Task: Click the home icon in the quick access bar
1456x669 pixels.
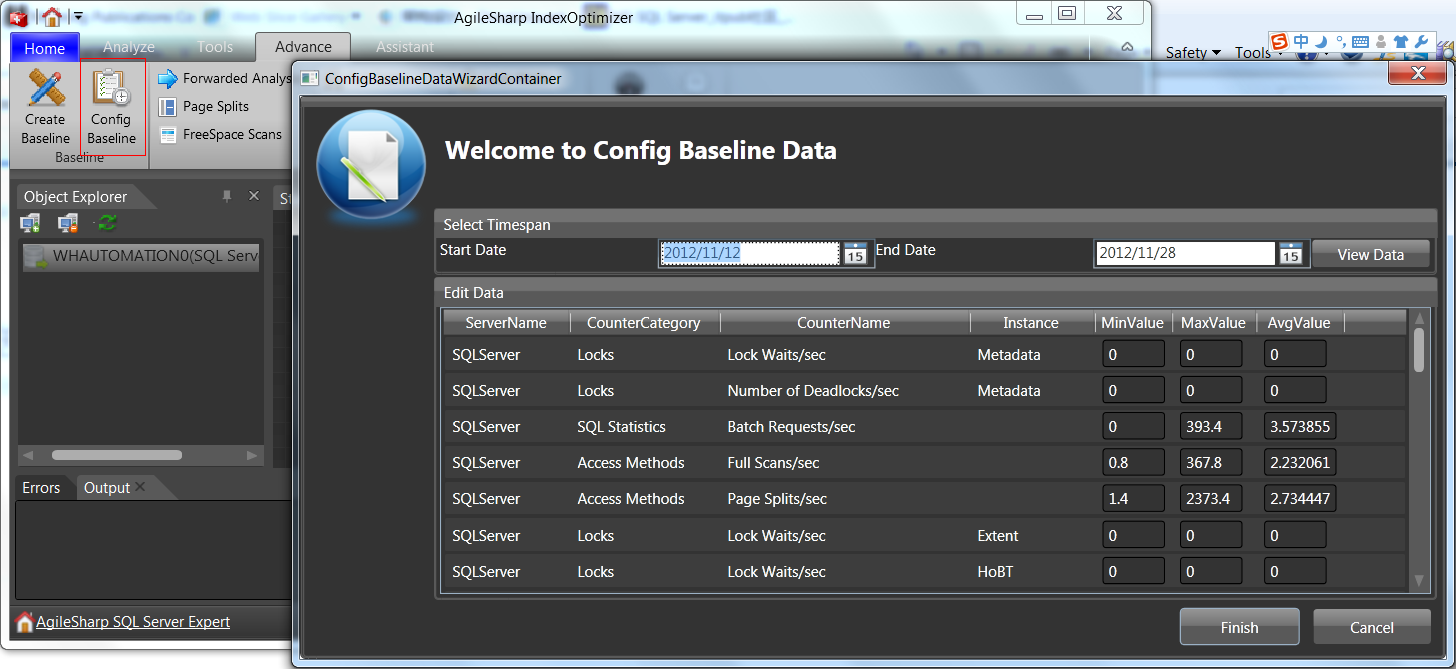Action: tap(52, 16)
